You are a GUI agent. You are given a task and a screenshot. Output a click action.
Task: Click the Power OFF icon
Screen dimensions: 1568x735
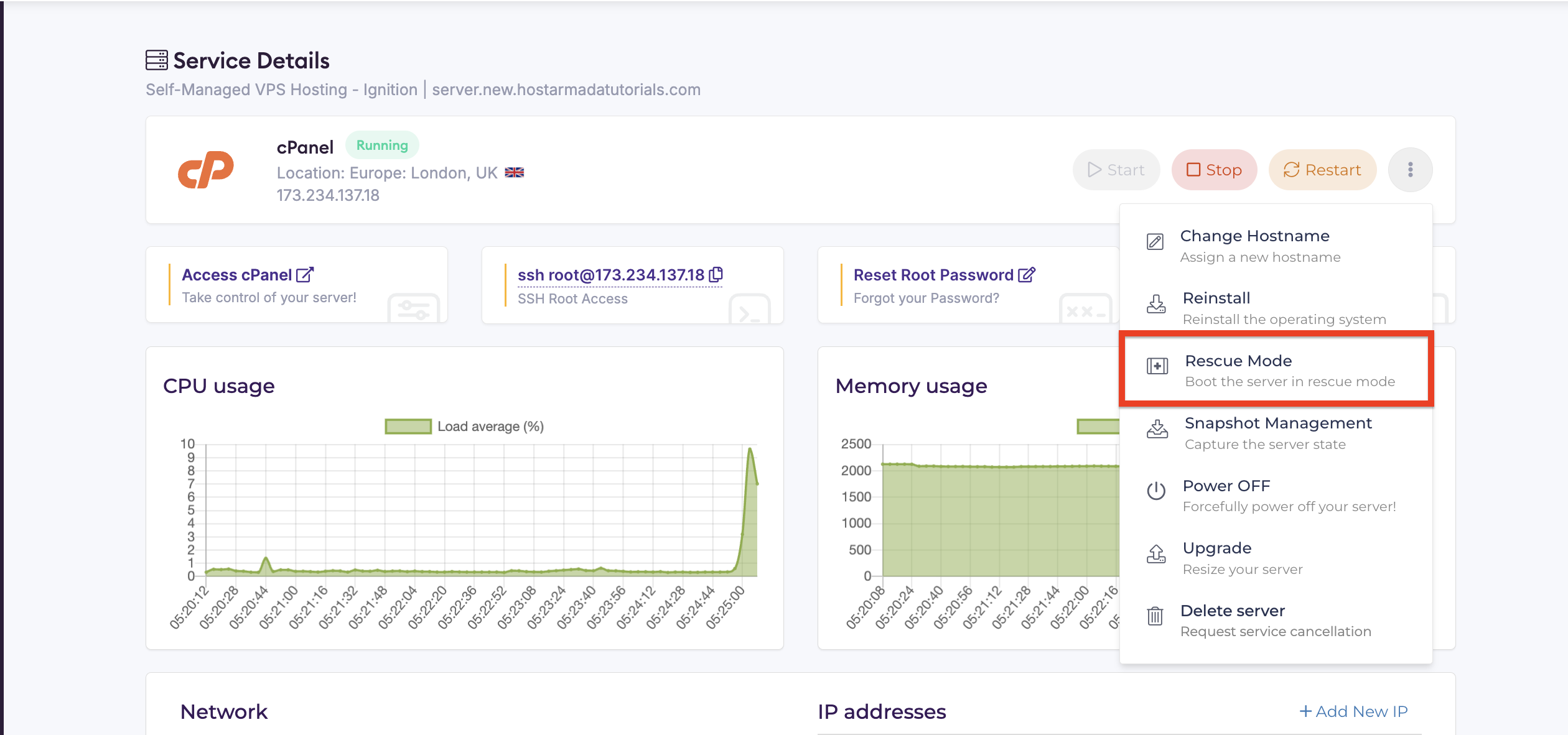point(1156,491)
